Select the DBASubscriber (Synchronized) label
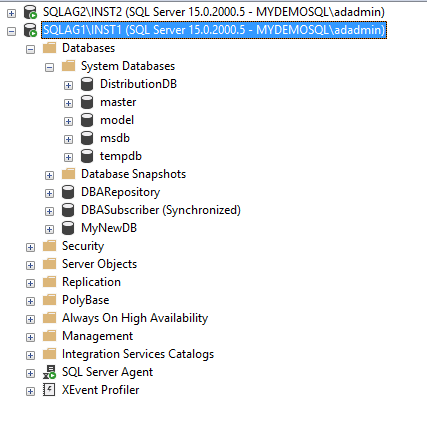This screenshot has height=422, width=427. click(161, 210)
